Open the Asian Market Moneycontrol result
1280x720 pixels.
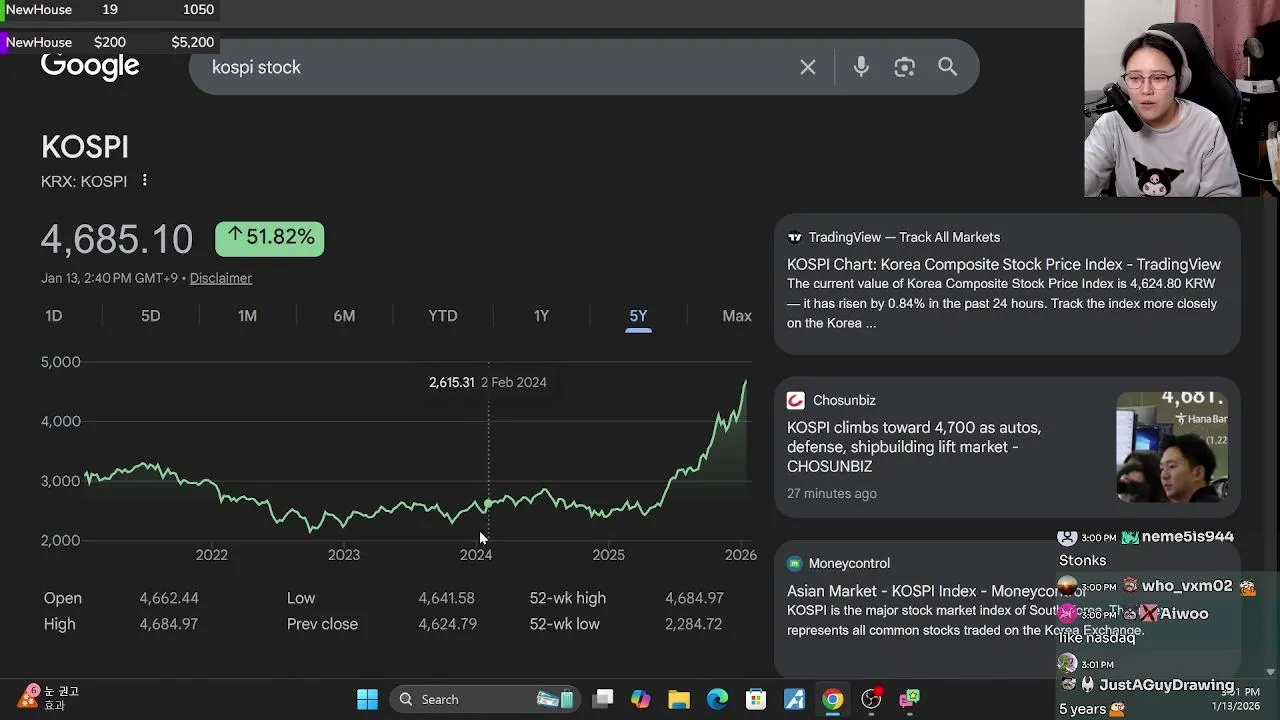coord(937,591)
